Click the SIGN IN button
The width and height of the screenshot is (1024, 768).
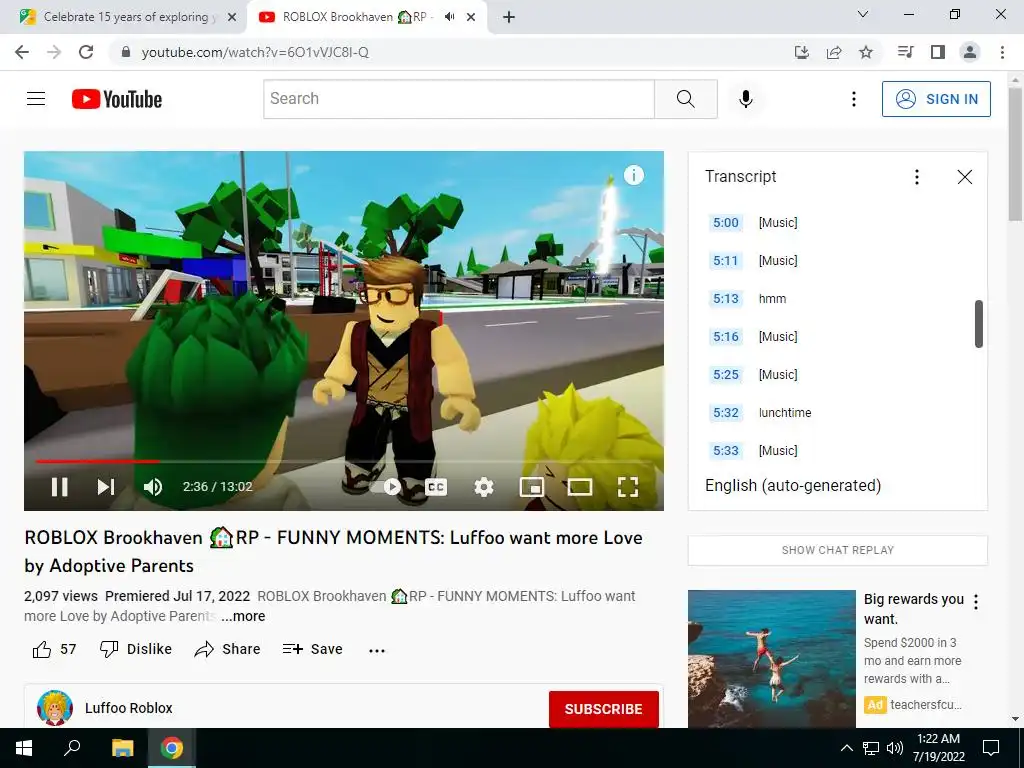936,99
